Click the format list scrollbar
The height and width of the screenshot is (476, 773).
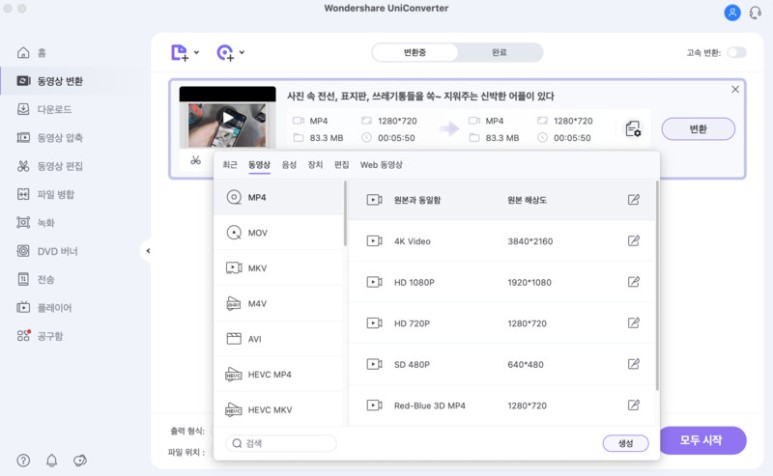pos(345,213)
